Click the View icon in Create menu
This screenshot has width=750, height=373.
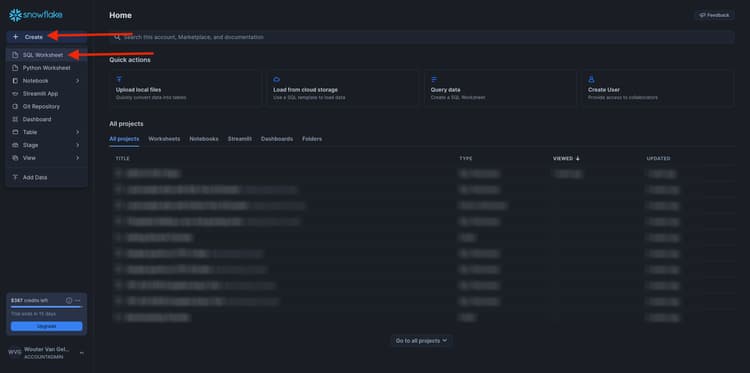tap(15, 158)
